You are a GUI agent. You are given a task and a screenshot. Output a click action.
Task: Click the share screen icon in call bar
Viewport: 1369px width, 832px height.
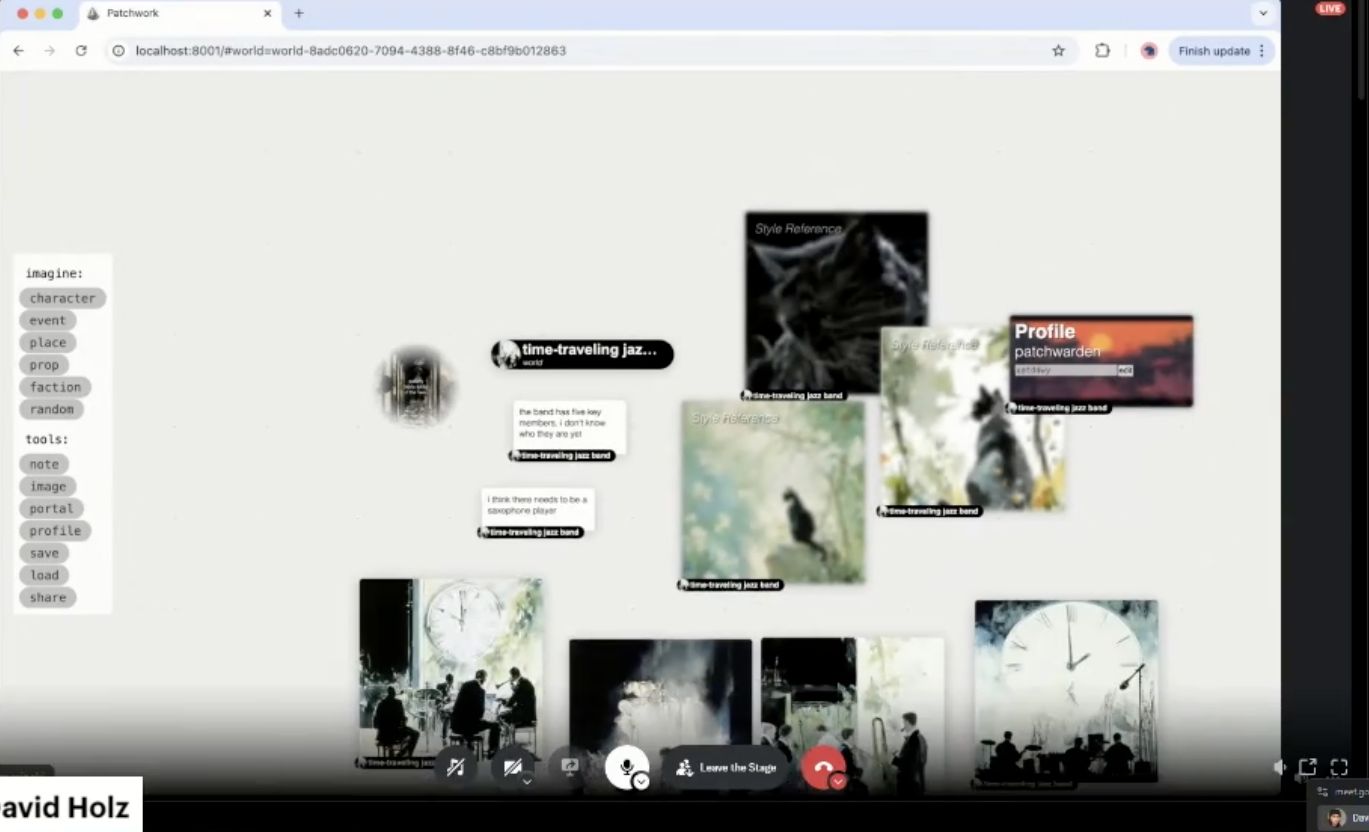[x=570, y=767]
